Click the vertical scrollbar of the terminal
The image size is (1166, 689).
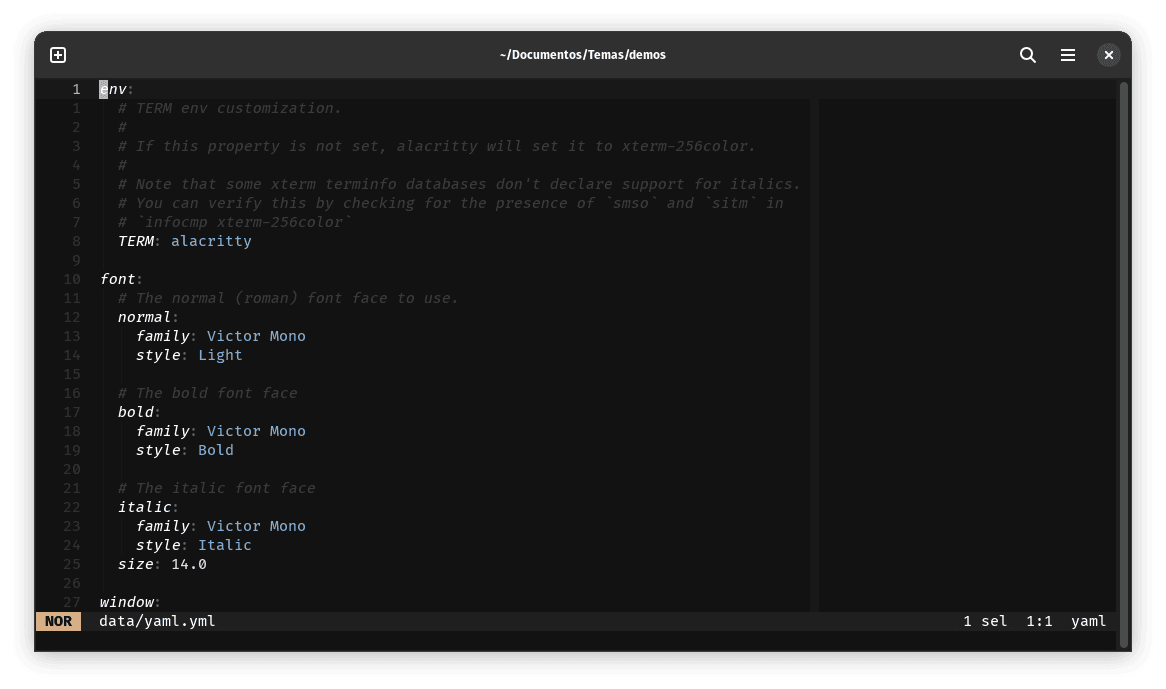(x=1124, y=364)
